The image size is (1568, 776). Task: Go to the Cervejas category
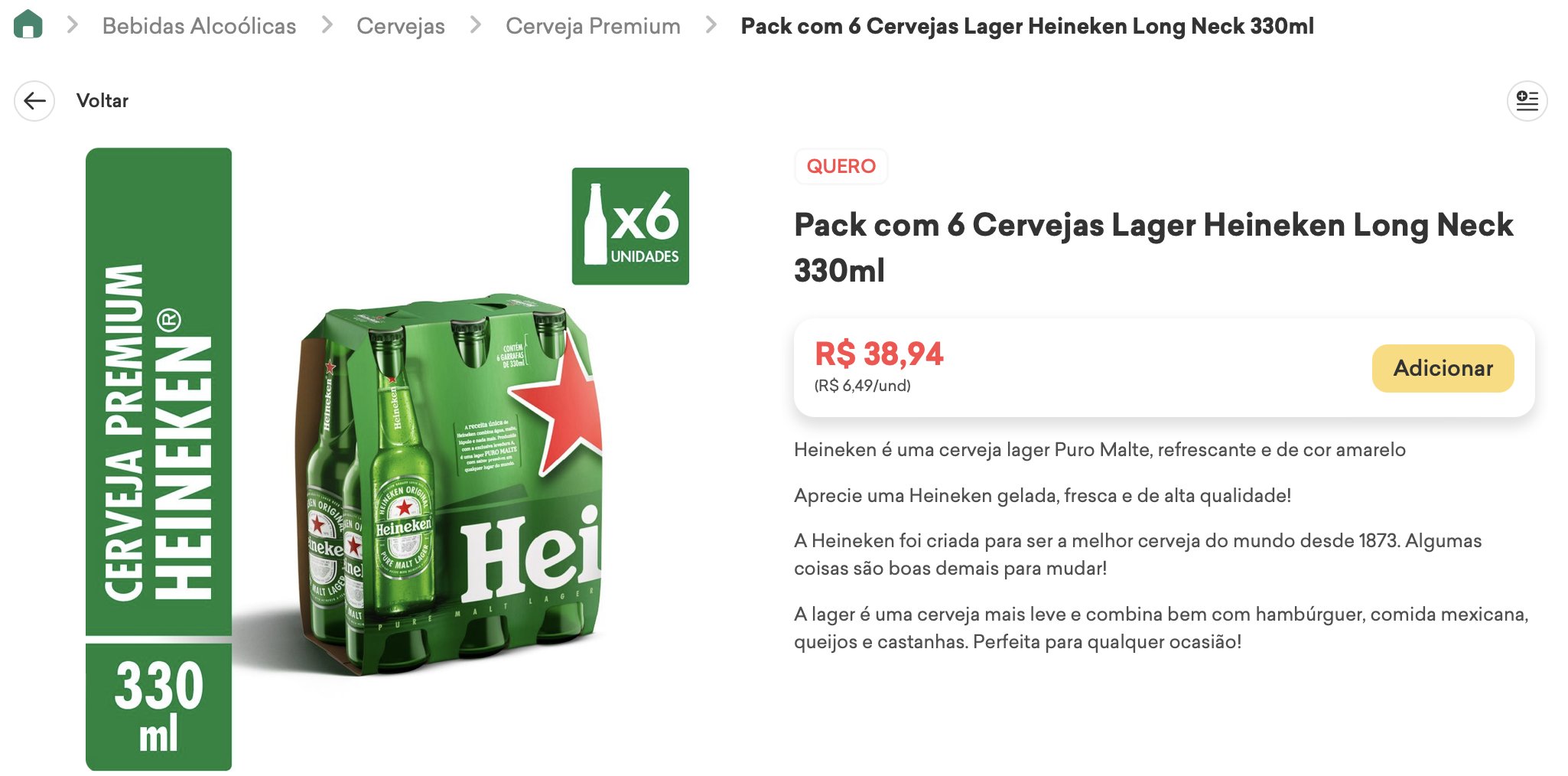click(401, 26)
